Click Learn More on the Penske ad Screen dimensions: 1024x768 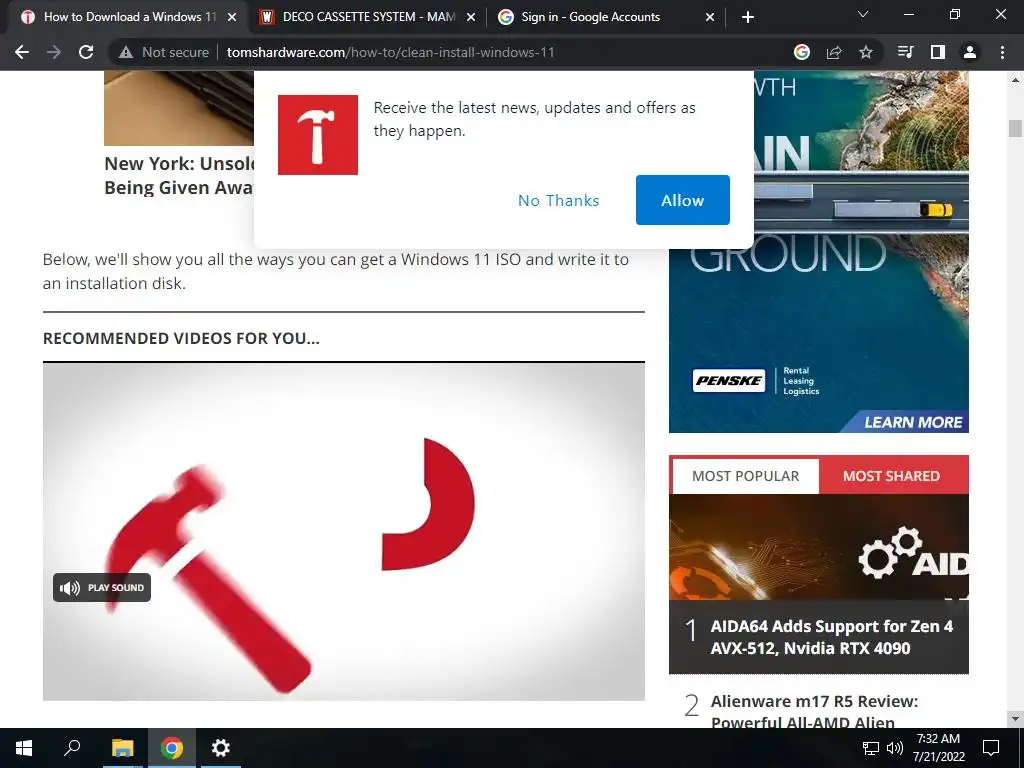tap(913, 422)
